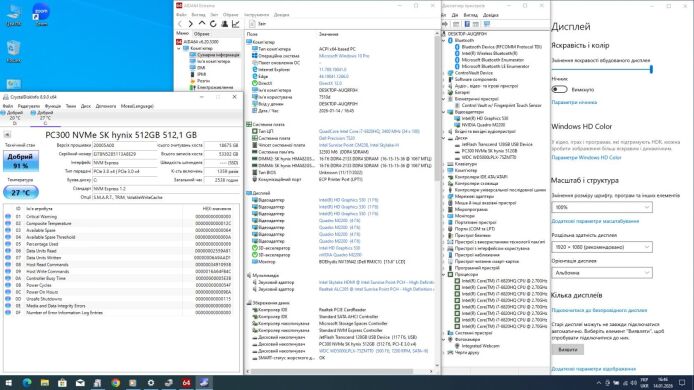Screen dimensions: 694x390
Task: Launch Google Chrome from the taskbar
Action: pyautogui.click(x=116, y=382)
